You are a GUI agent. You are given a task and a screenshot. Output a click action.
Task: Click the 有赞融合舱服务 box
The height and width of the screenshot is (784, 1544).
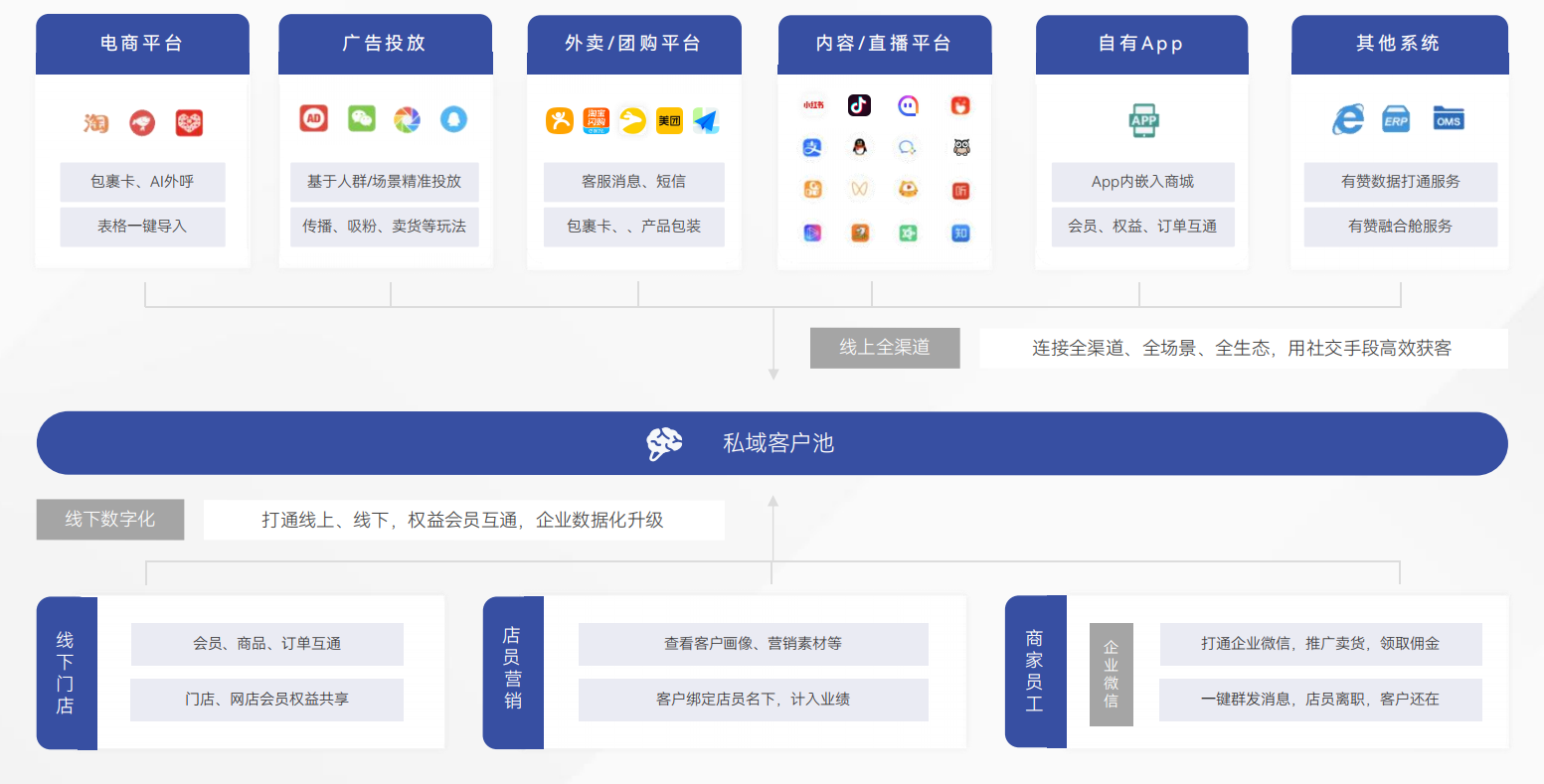[1401, 227]
